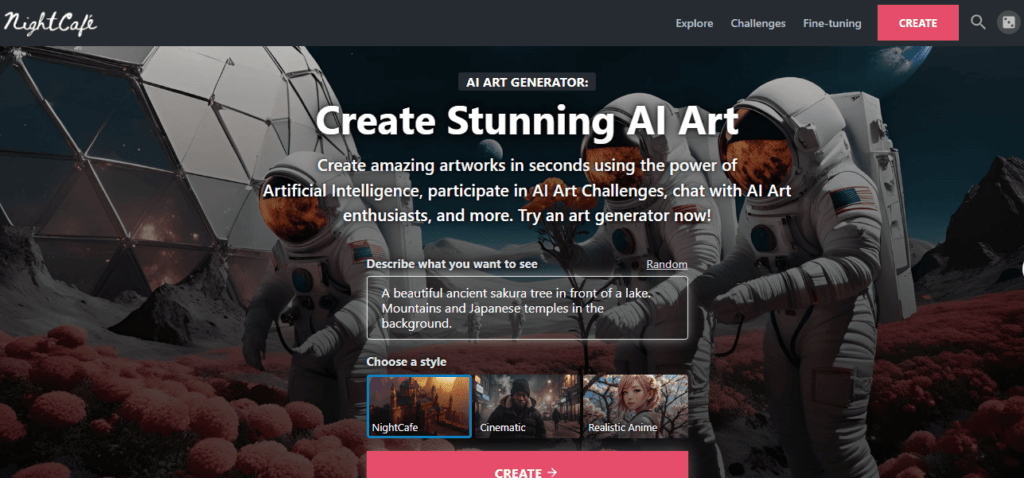
Task: Open the Explore menu item
Action: [694, 24]
